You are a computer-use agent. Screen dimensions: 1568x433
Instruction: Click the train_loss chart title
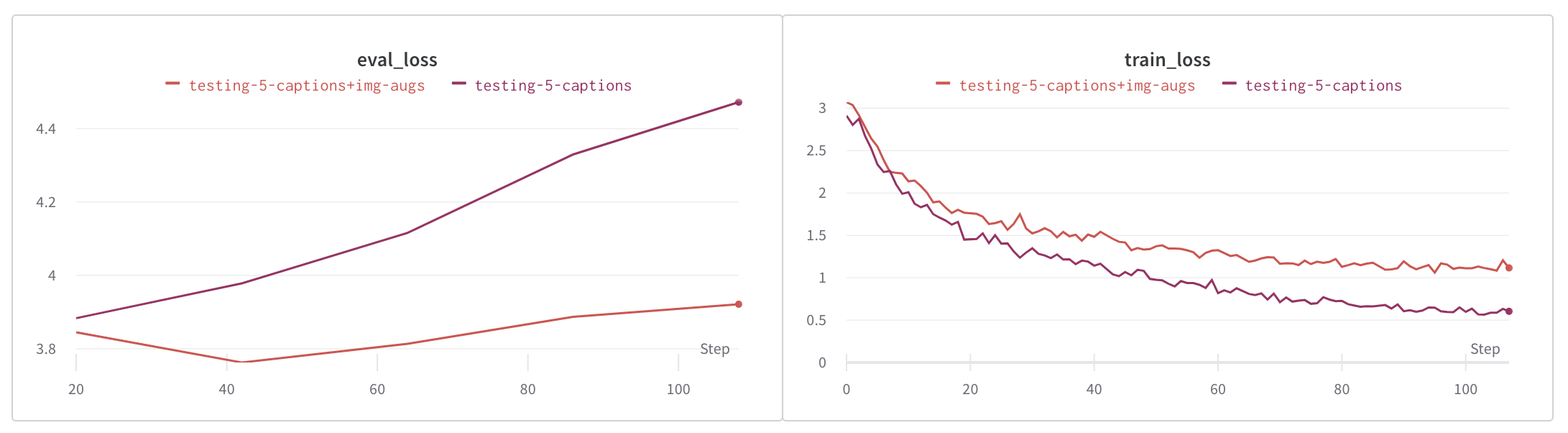tap(1167, 60)
